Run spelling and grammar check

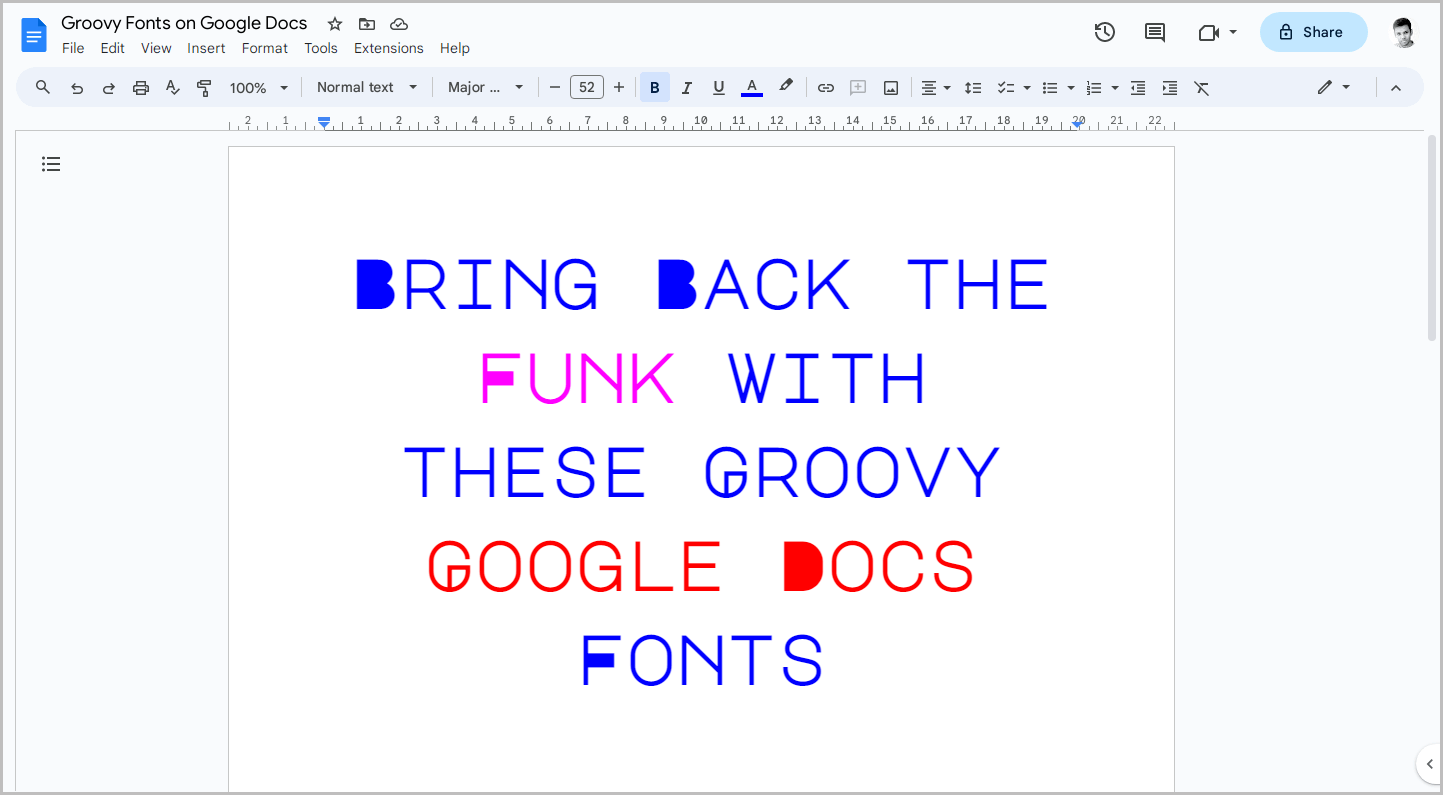pyautogui.click(x=172, y=87)
